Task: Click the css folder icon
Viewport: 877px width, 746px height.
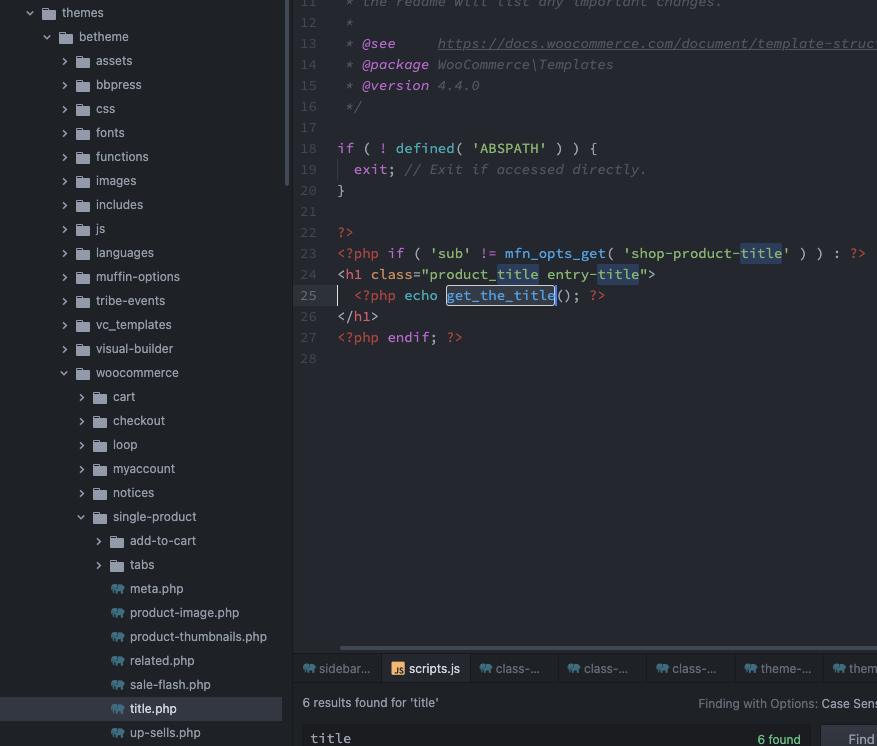Action: tap(83, 110)
